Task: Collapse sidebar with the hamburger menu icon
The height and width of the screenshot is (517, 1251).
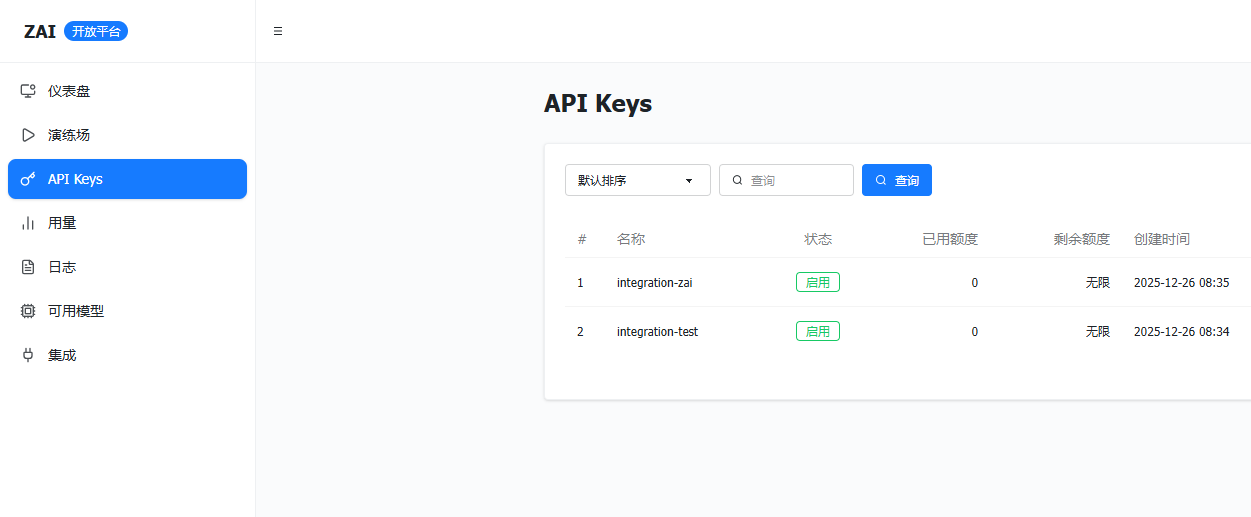Action: pos(278,31)
